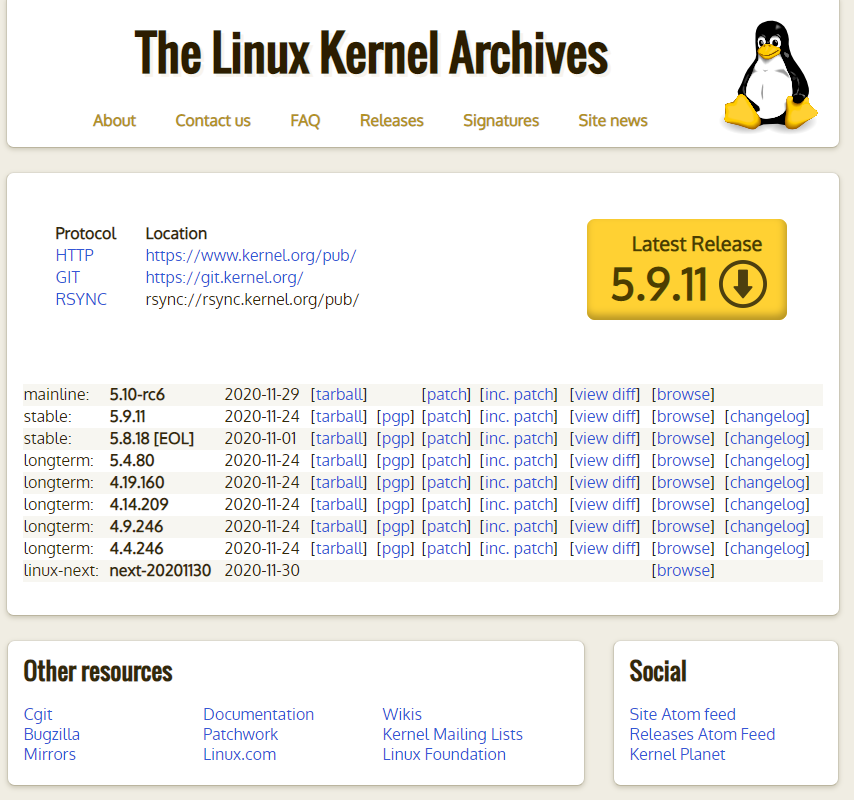This screenshot has width=854, height=800.
Task: Click the date 2020-11-30 for linux-next
Action: 262,570
